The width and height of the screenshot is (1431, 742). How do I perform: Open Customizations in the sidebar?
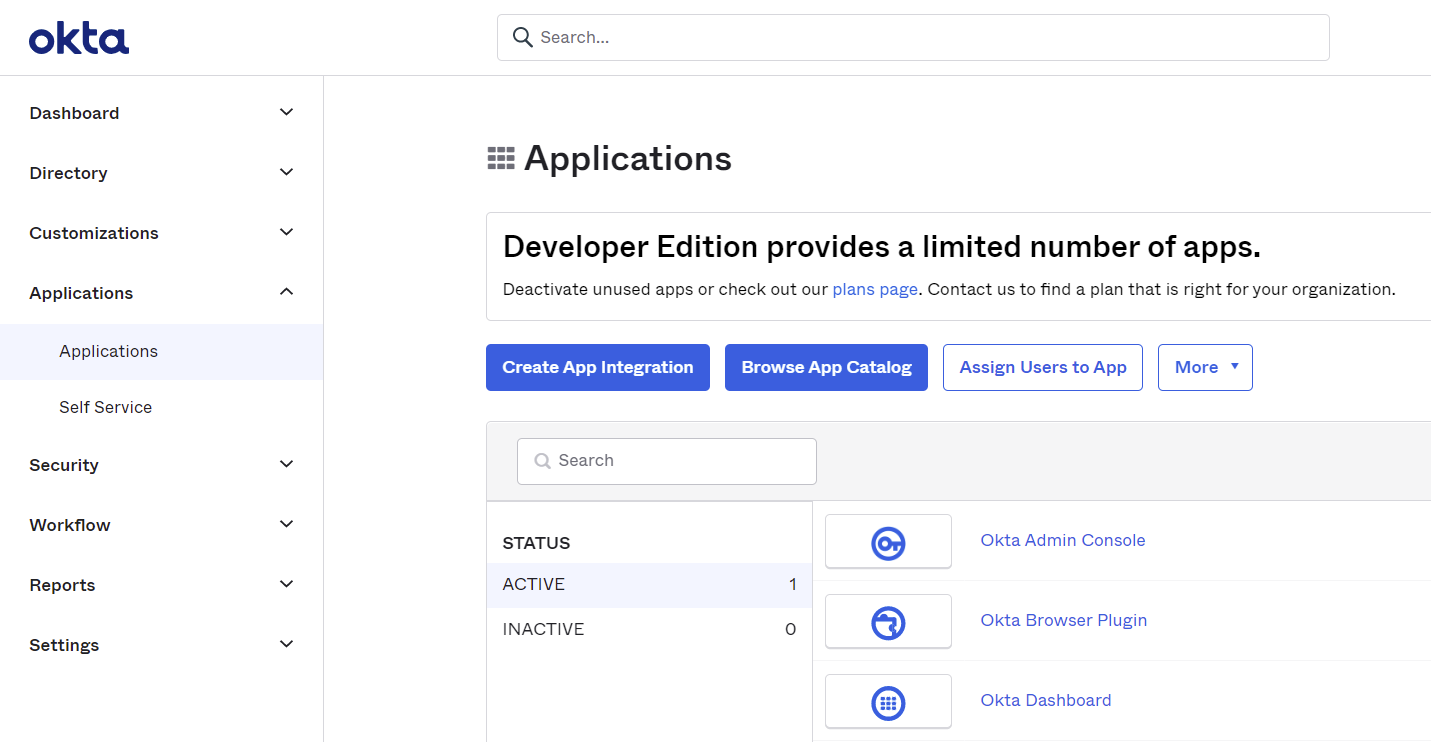pos(94,233)
